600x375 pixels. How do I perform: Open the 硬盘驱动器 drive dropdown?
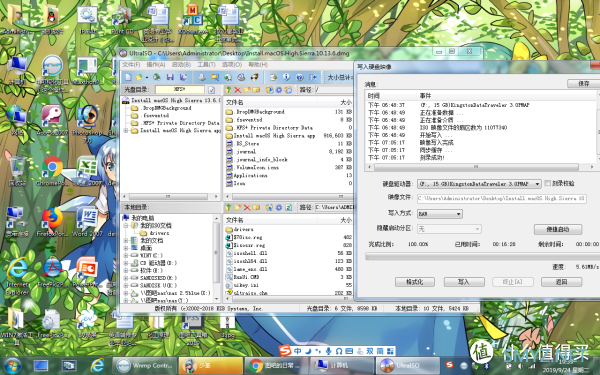pos(479,184)
